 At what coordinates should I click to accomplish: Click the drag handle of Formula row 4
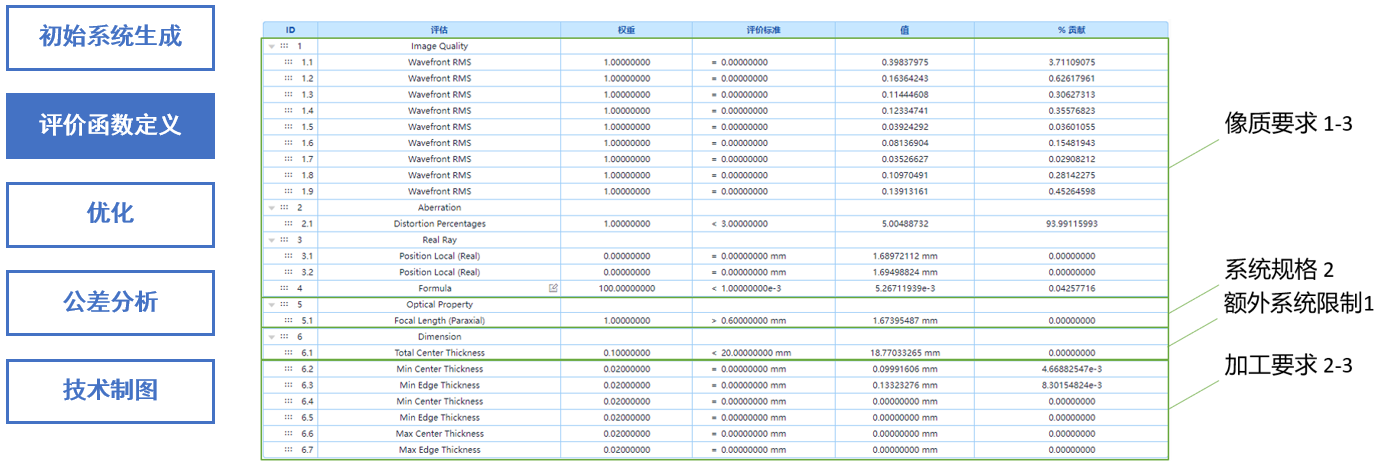pyautogui.click(x=285, y=288)
